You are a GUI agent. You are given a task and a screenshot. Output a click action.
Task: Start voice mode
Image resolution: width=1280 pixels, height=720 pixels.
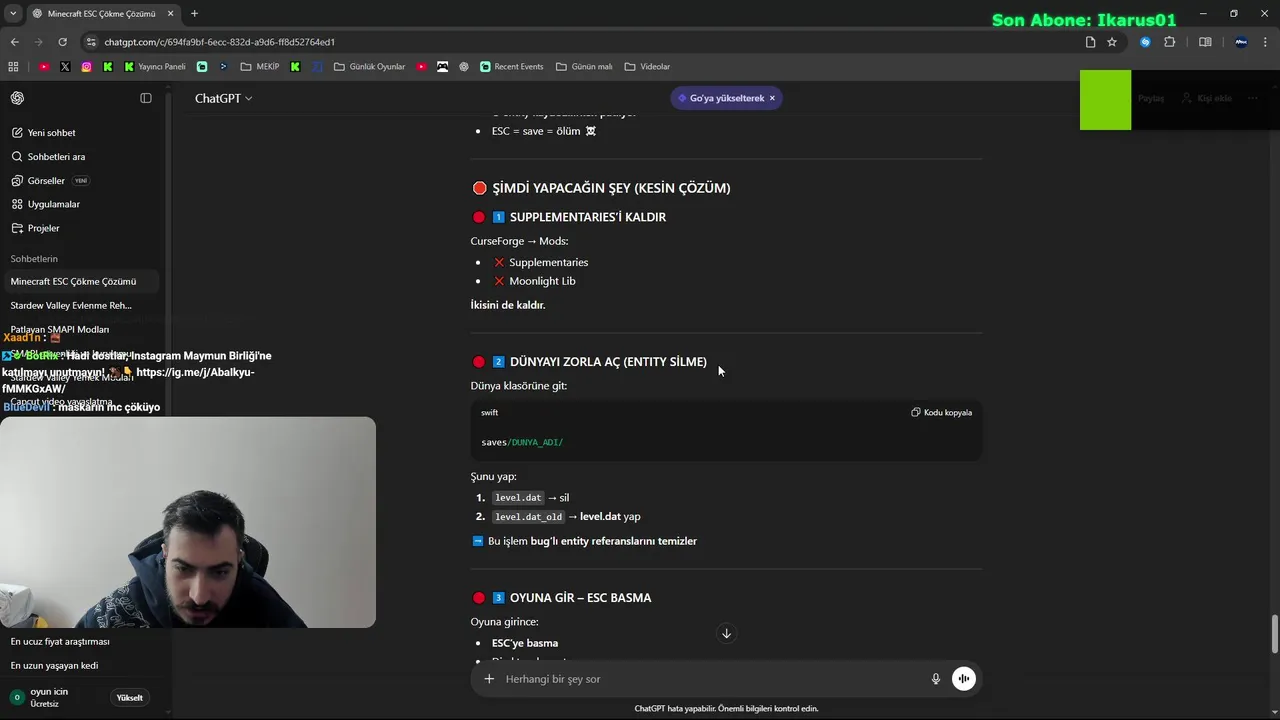point(963,679)
